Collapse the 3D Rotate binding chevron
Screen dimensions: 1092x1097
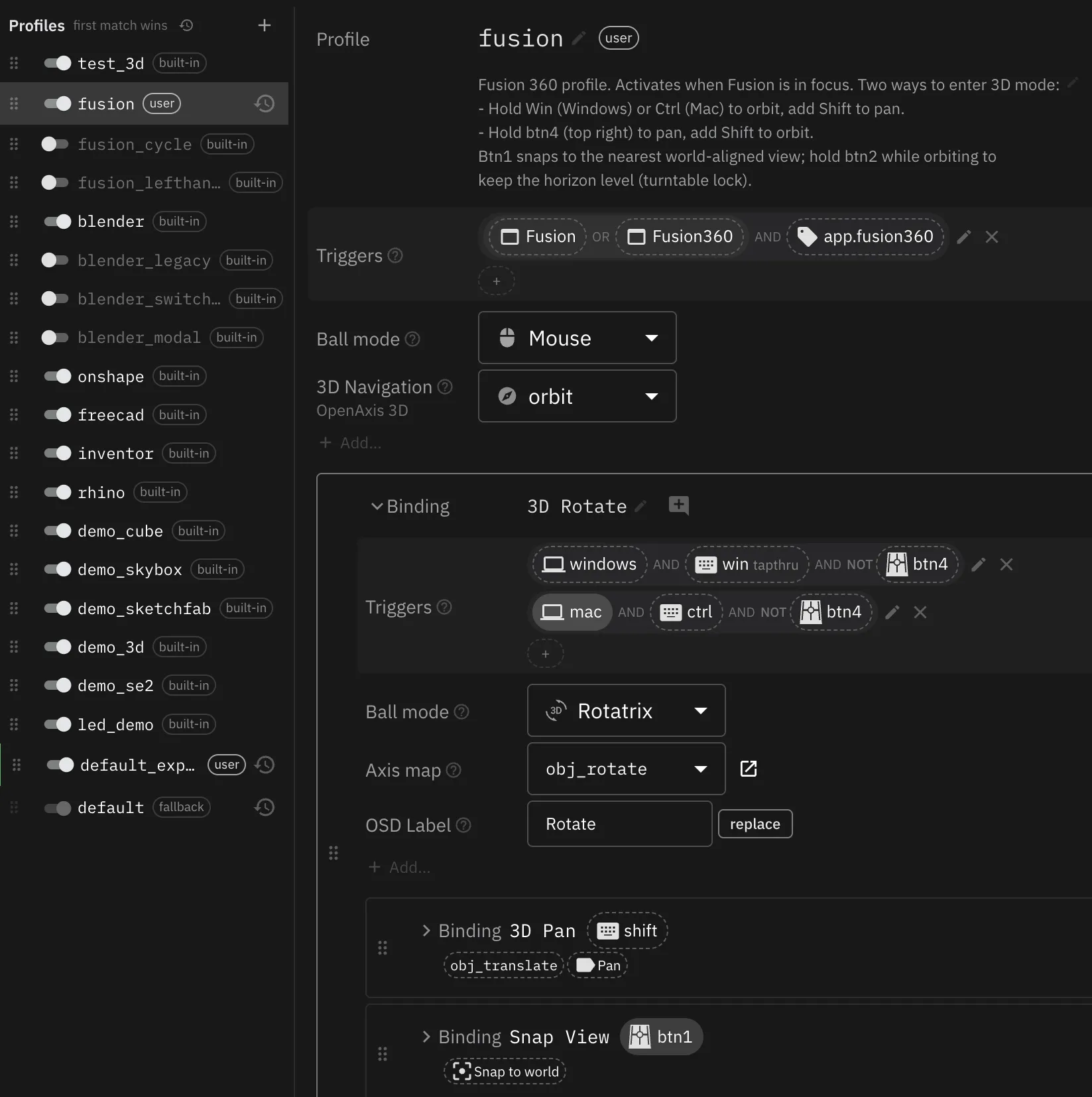pyautogui.click(x=377, y=506)
